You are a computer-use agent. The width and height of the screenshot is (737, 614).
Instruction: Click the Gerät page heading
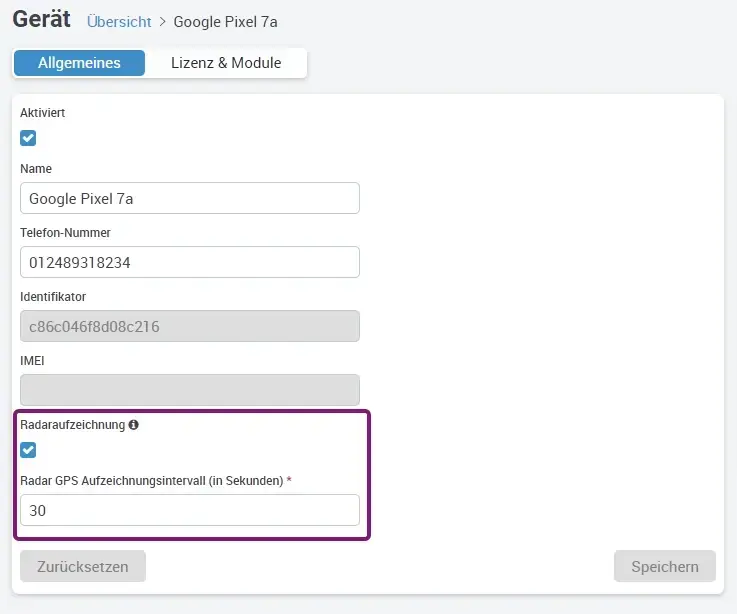pyautogui.click(x=41, y=19)
